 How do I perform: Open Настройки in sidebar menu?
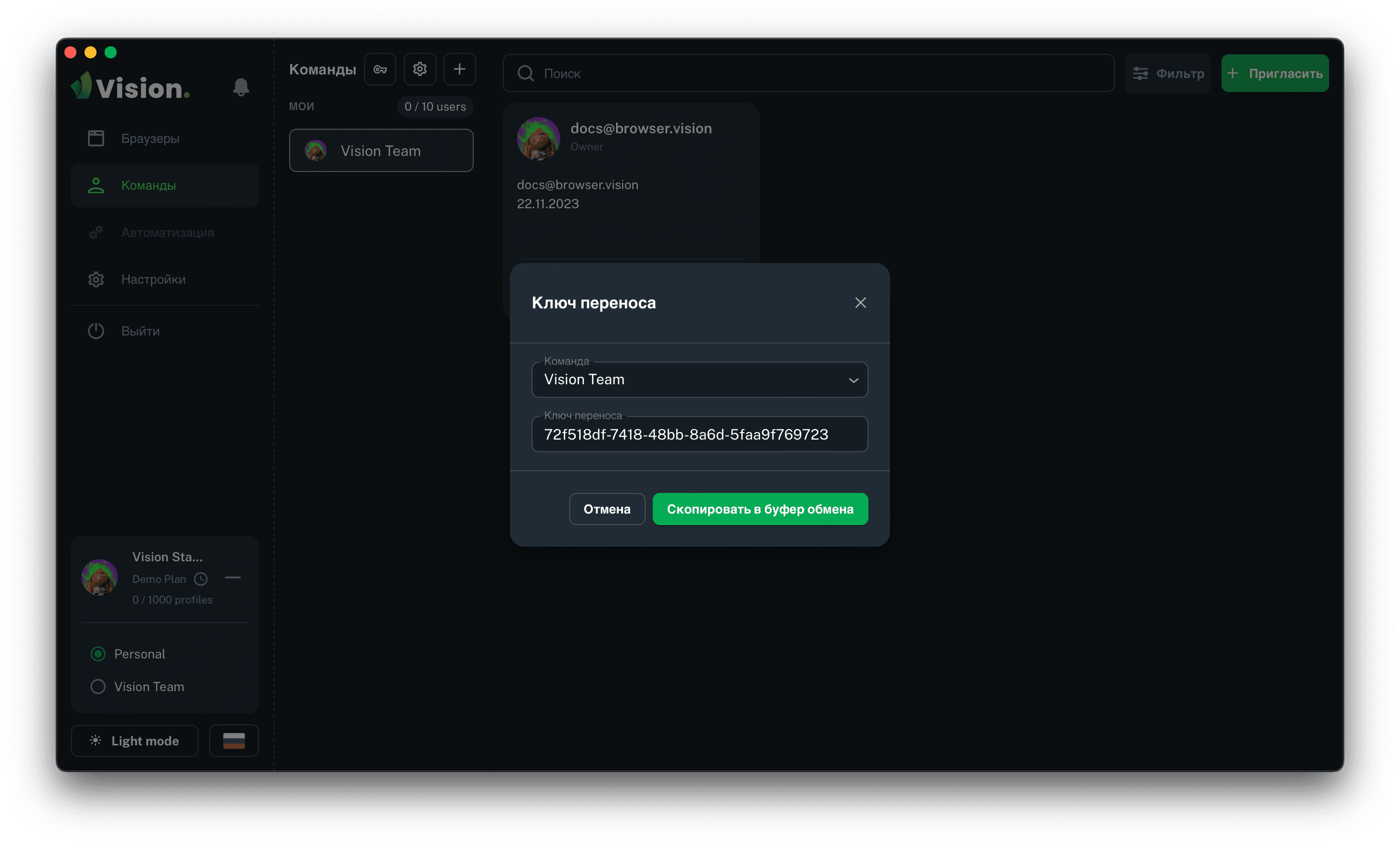pos(153,280)
